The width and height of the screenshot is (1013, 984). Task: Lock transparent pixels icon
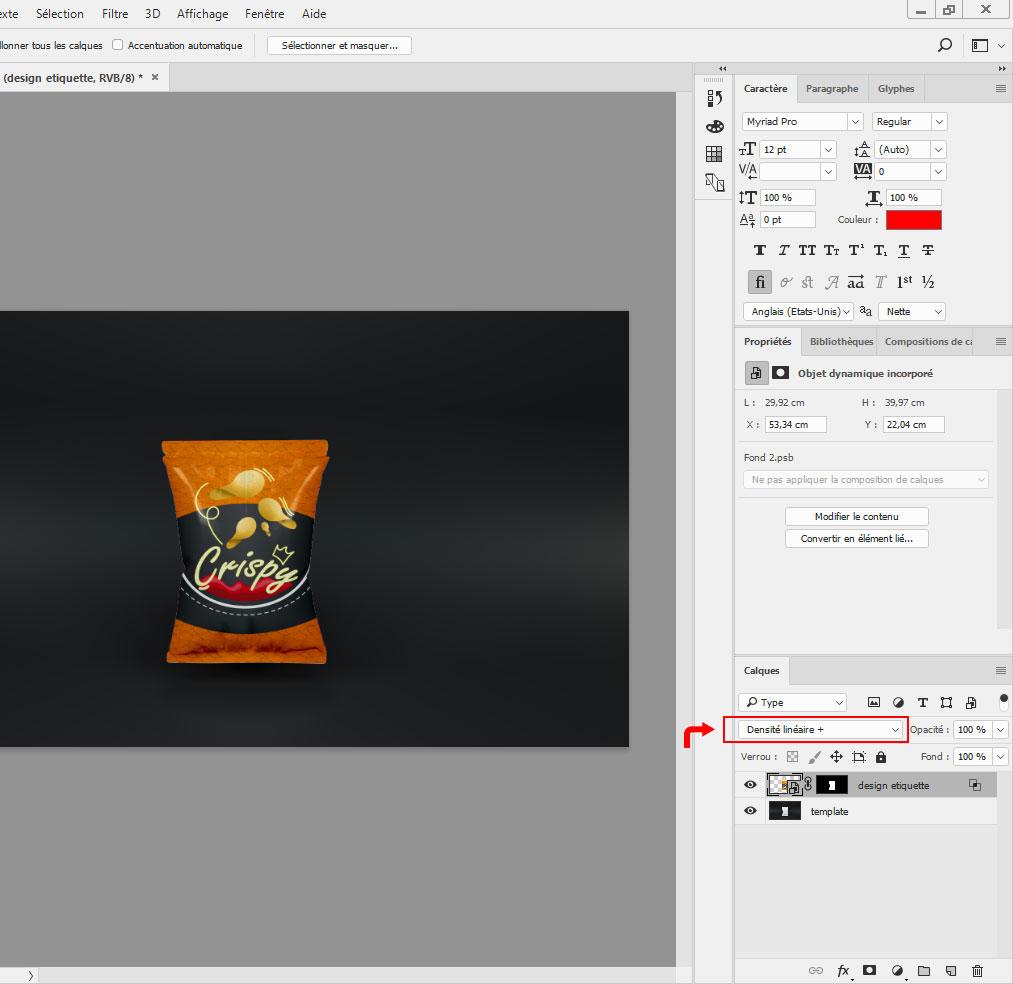(x=792, y=757)
